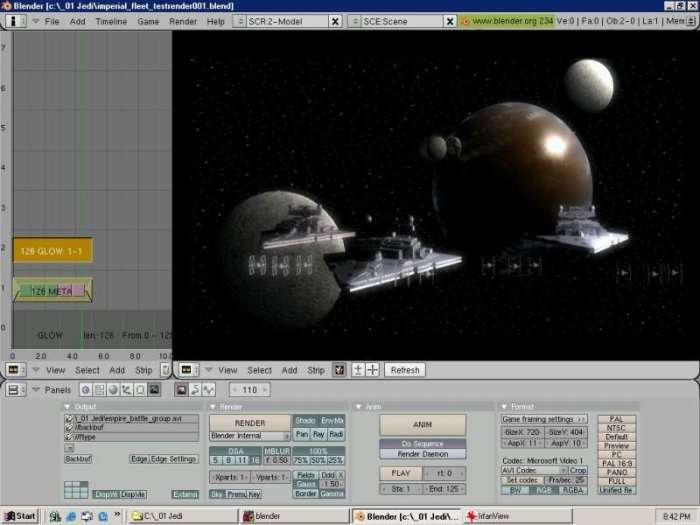Viewport: 700px width, 525px height.
Task: Set render size to 50%
Action: (318, 460)
